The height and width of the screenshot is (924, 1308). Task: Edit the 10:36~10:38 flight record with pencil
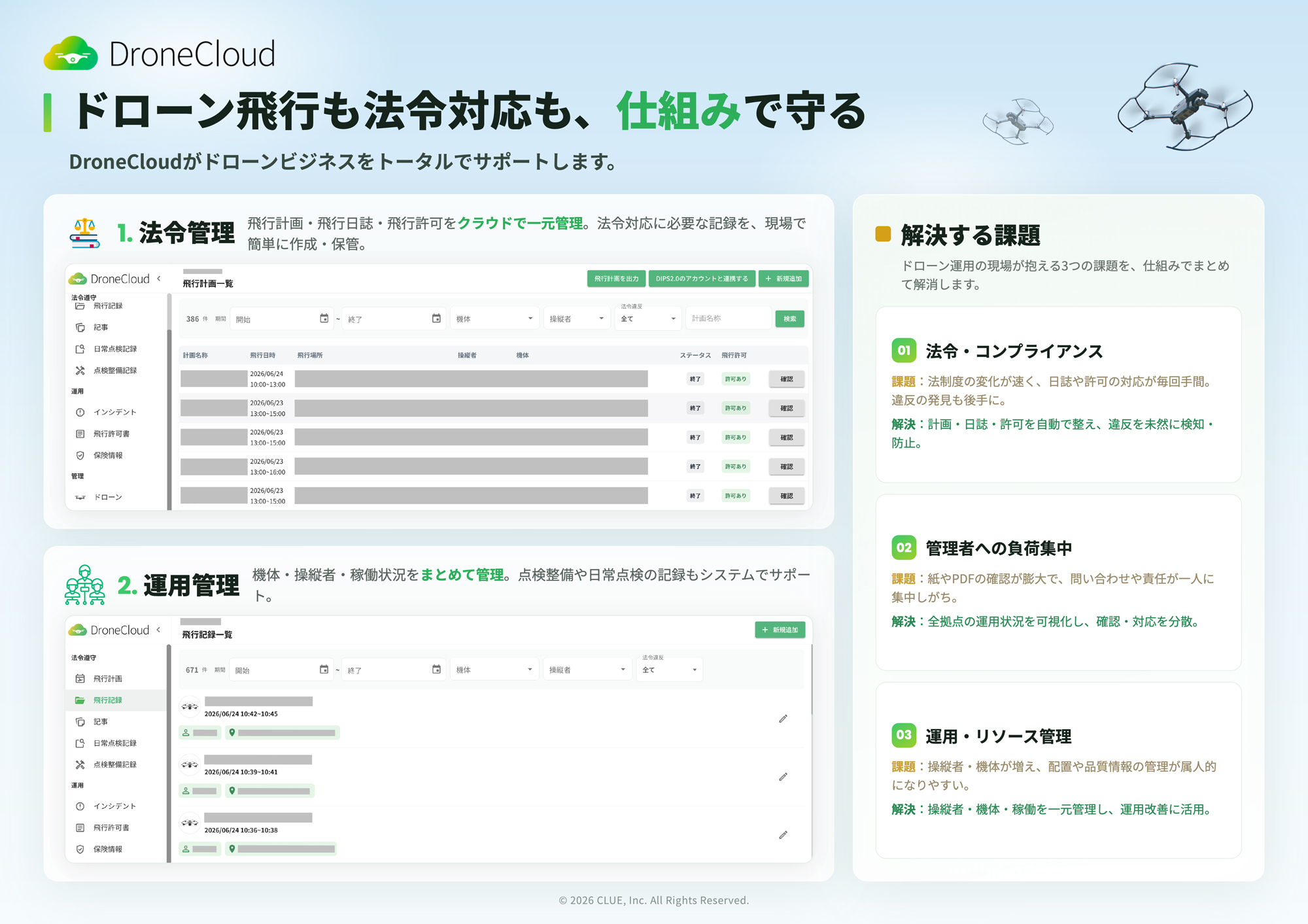point(783,835)
